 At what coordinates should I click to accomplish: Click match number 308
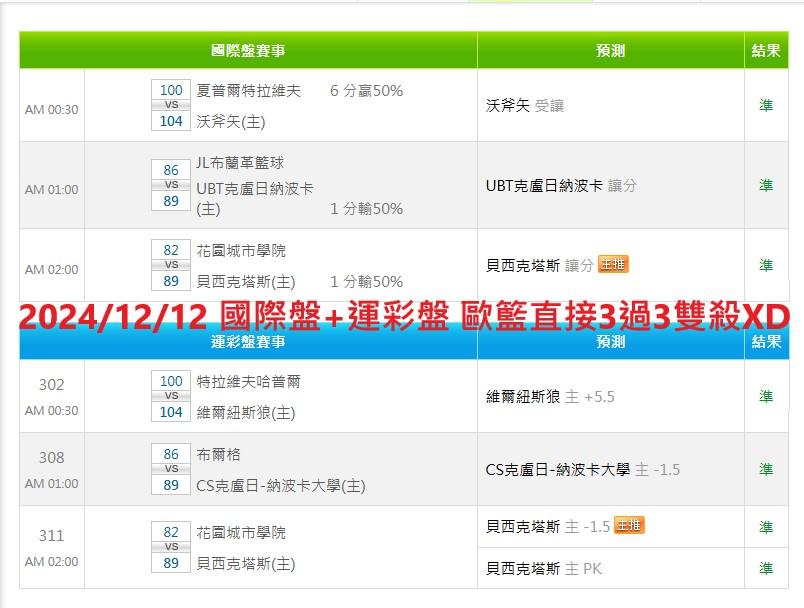(52, 457)
